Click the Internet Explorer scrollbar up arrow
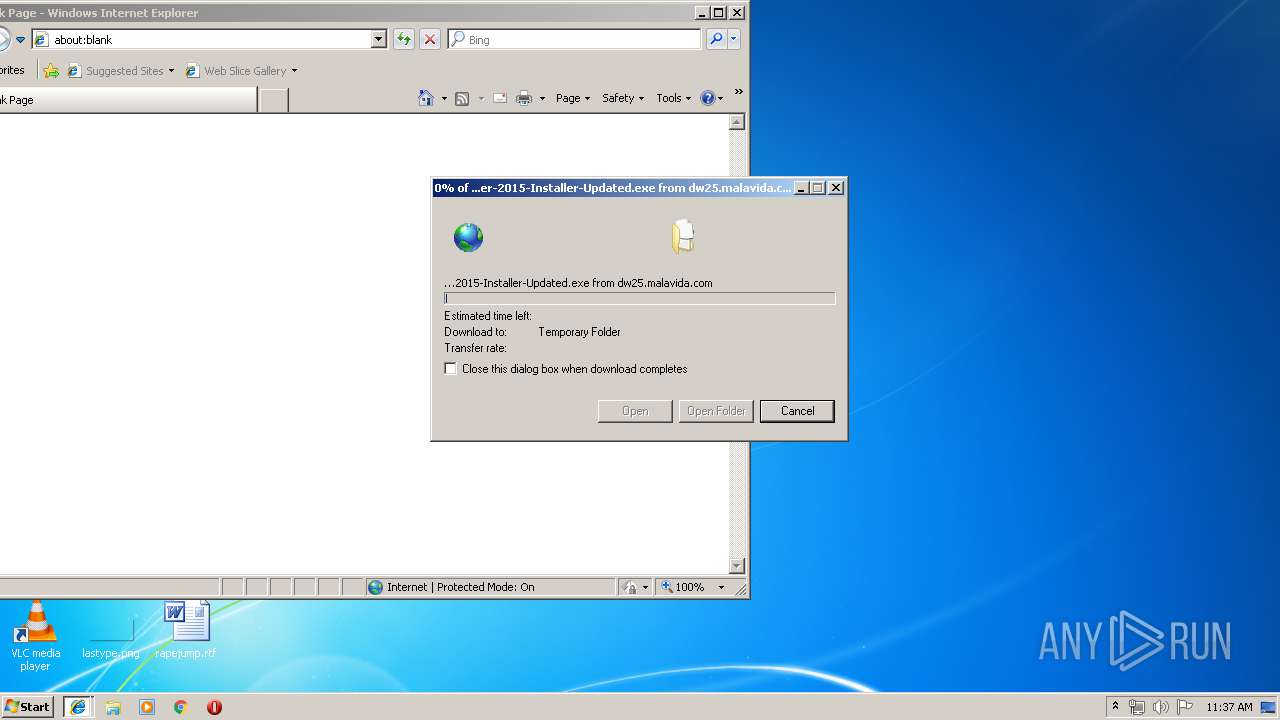Screen dimensions: 1280x720 pos(737,122)
